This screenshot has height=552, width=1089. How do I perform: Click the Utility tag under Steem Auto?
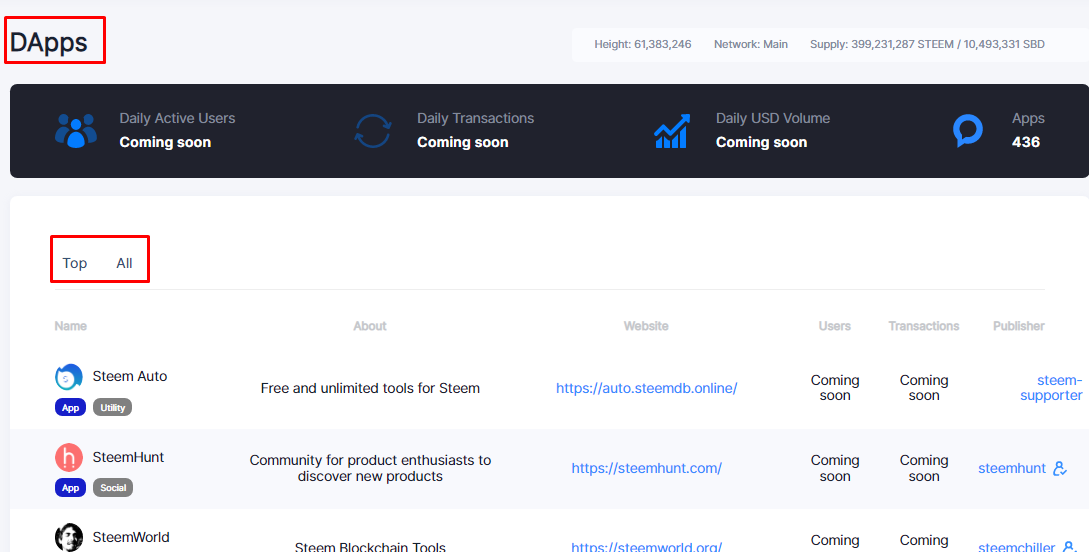coord(113,408)
